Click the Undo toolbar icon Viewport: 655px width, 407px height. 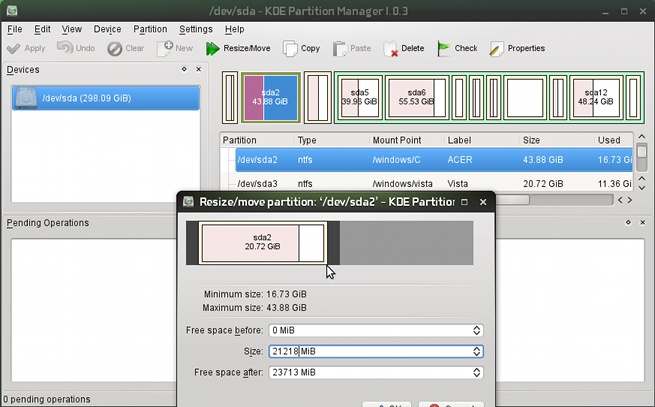[65, 48]
